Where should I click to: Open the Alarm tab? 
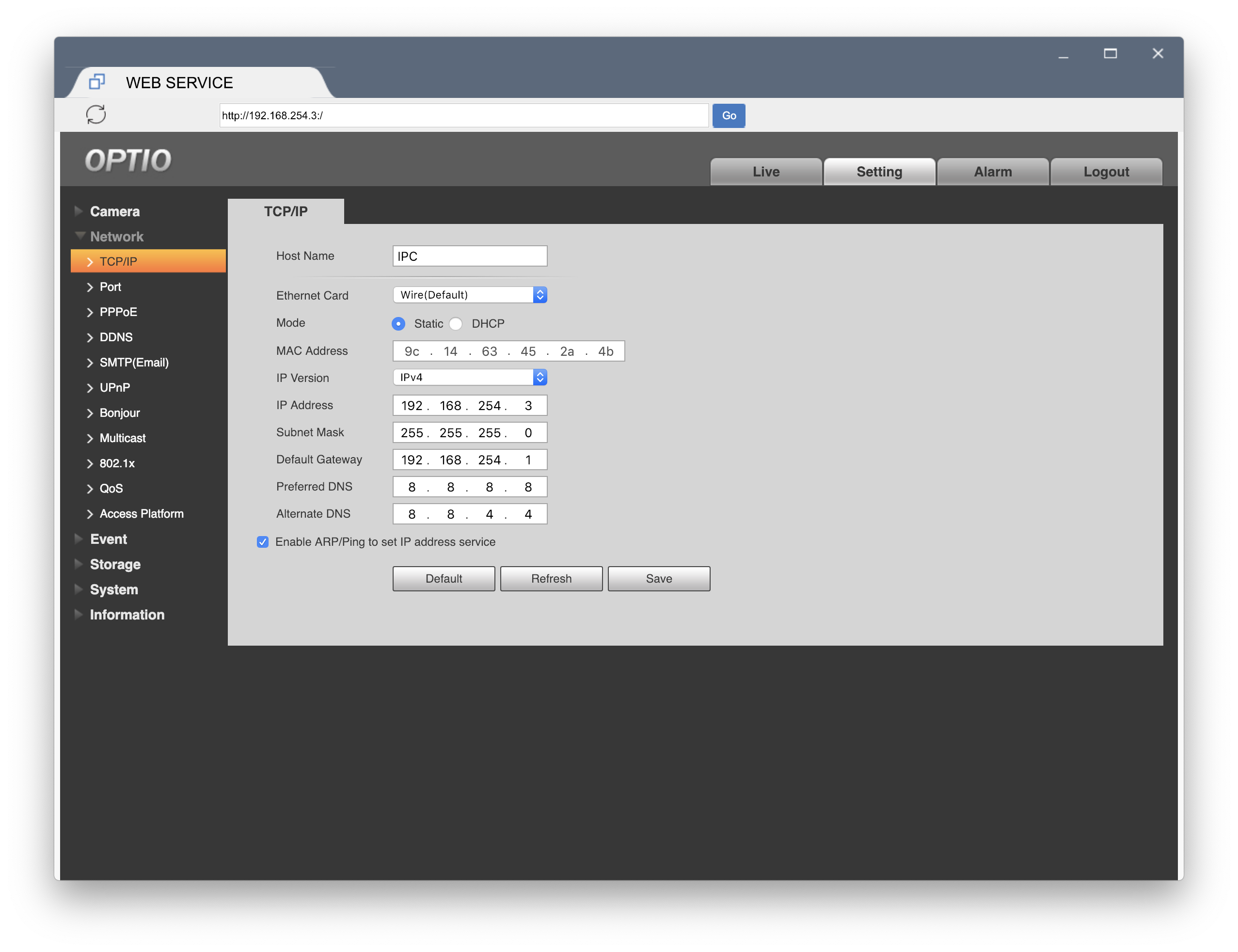[992, 172]
